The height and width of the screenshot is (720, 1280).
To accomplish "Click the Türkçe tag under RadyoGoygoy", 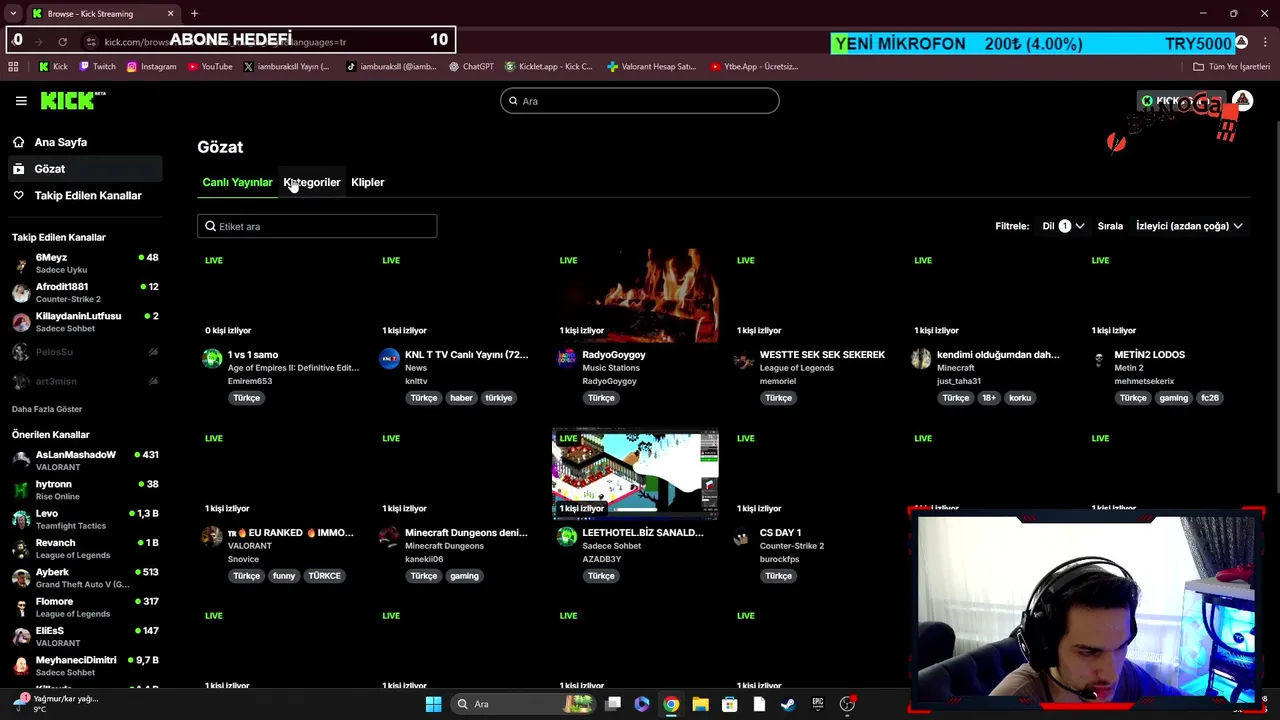I will point(601,398).
